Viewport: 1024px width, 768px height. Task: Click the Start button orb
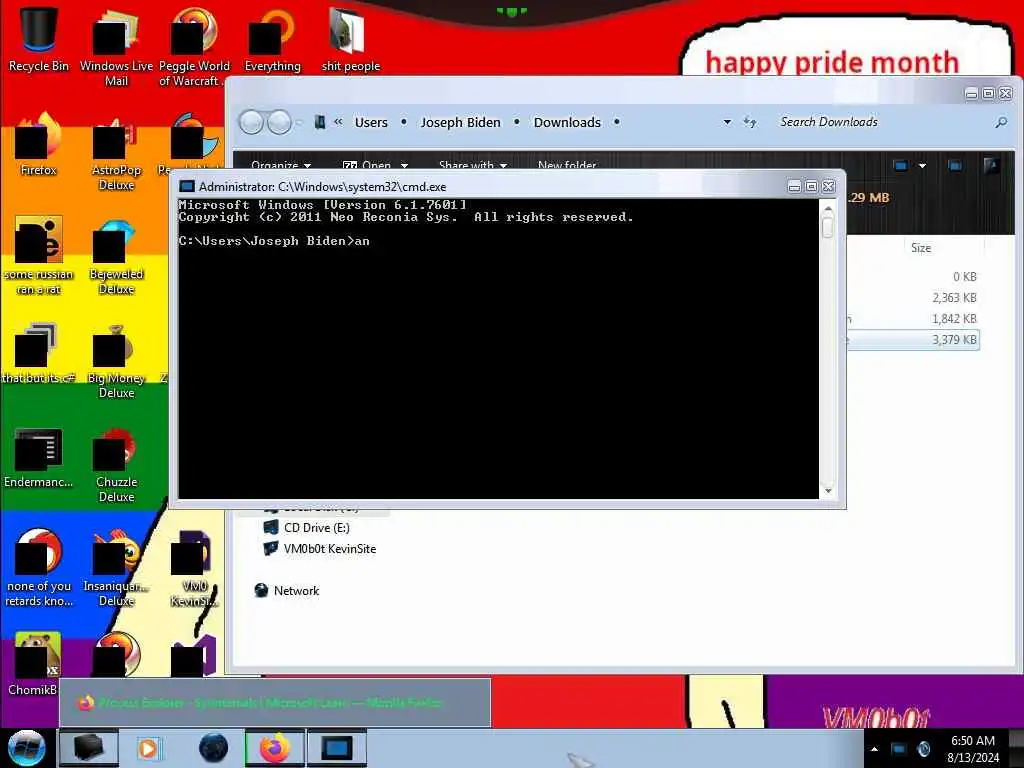tap(27, 748)
